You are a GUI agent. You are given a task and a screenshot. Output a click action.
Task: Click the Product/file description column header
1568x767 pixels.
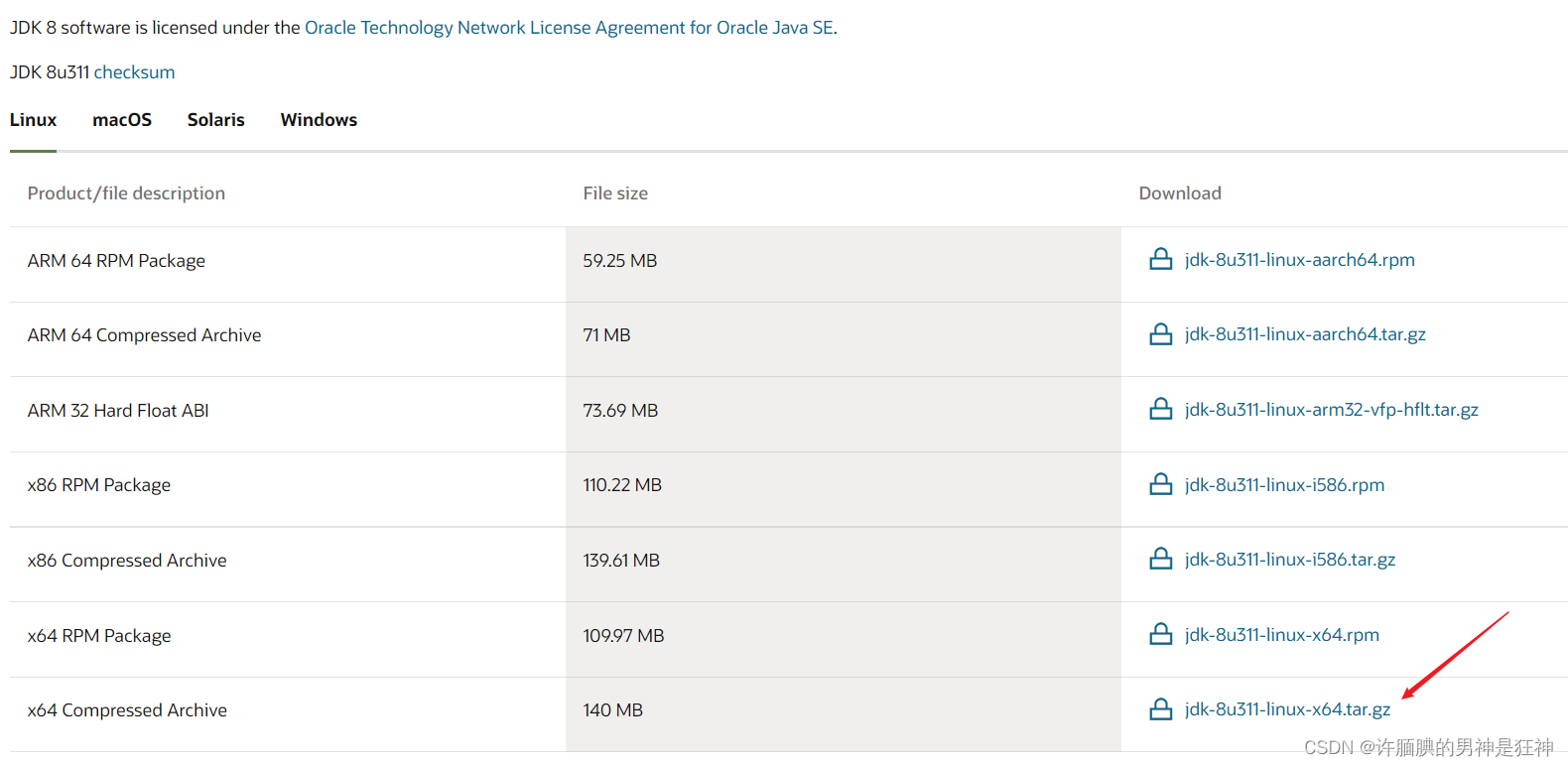coord(126,193)
